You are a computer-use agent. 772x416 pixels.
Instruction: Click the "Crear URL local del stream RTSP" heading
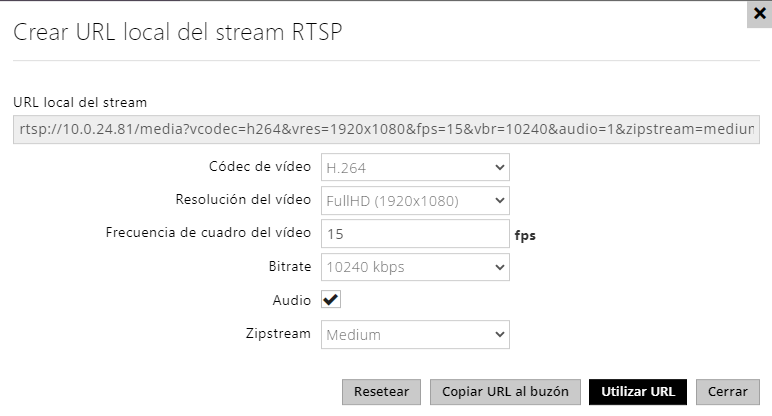pos(177,32)
